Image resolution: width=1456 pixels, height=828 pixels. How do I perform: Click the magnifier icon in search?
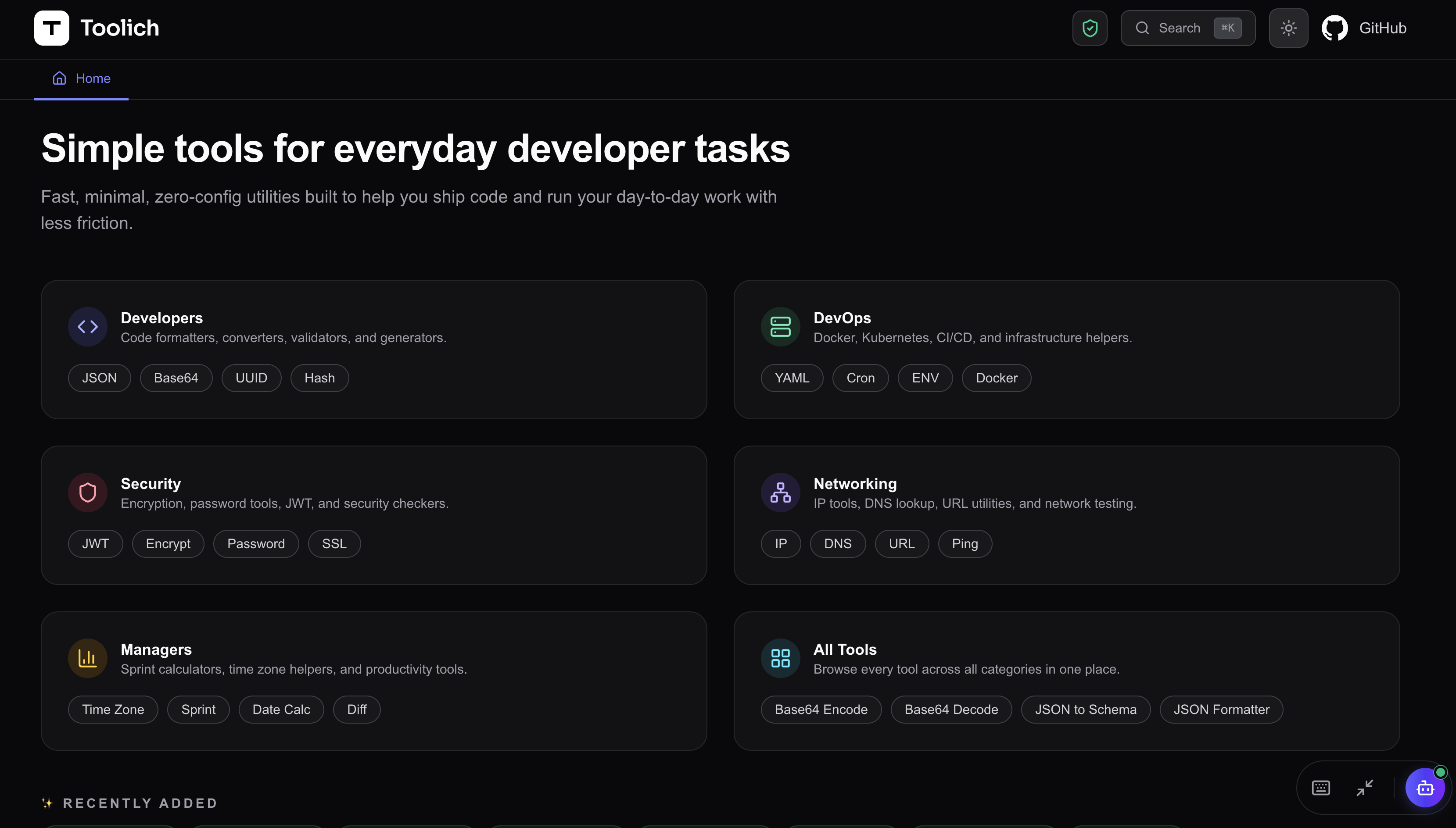[1142, 28]
